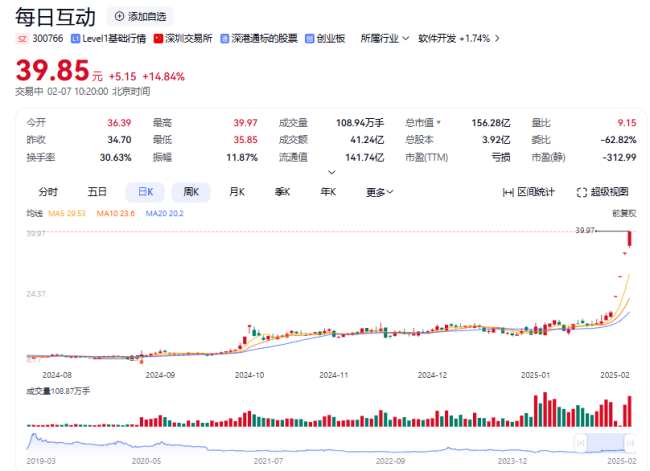Click the 添加自选 button
This screenshot has height=471, width=650.
(140, 17)
